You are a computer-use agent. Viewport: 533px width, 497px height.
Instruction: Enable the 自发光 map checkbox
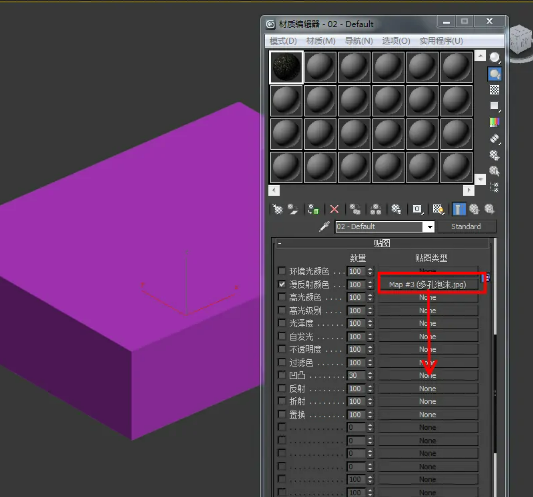tap(282, 336)
